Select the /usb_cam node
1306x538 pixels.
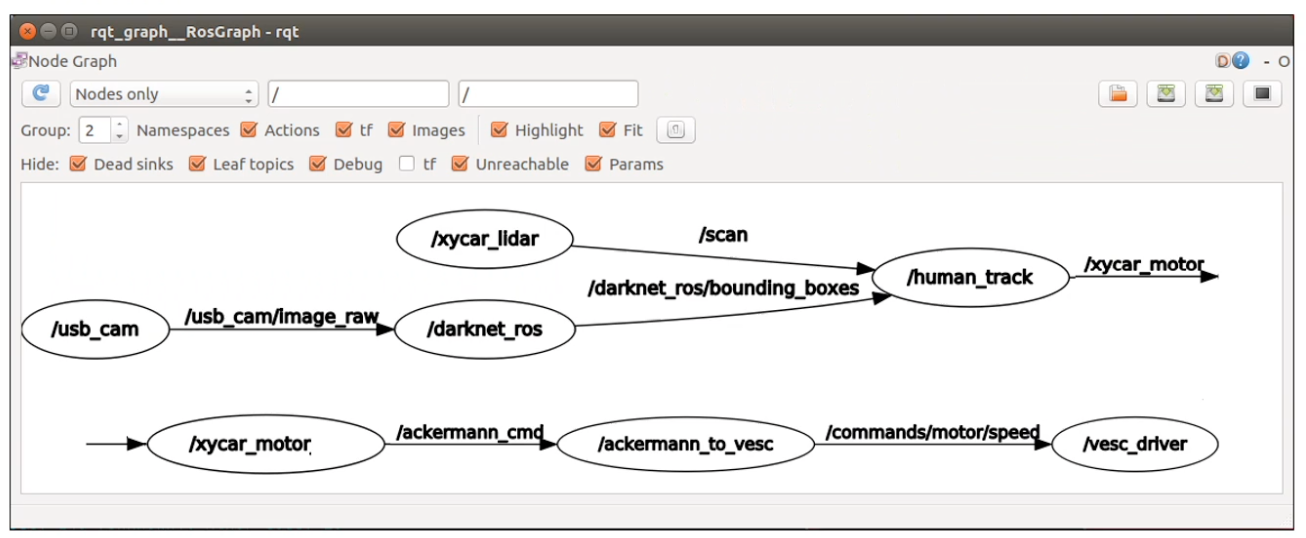coord(95,328)
